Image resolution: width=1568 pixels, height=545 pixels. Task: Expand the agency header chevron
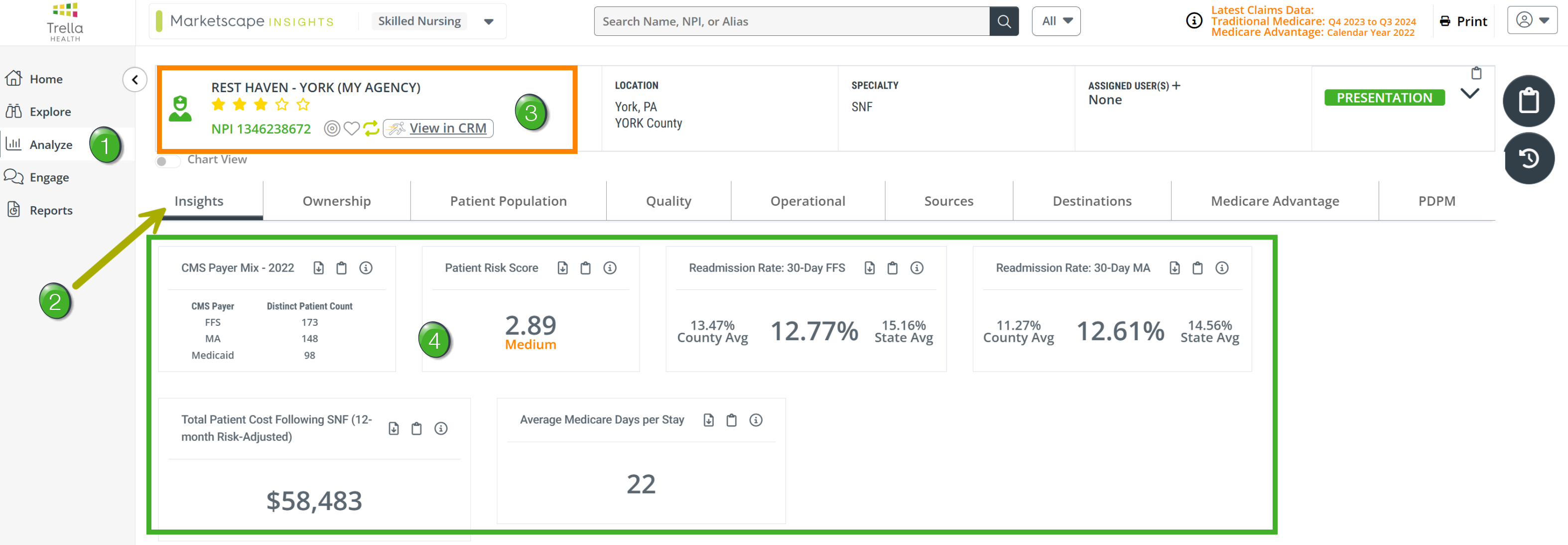[1469, 94]
